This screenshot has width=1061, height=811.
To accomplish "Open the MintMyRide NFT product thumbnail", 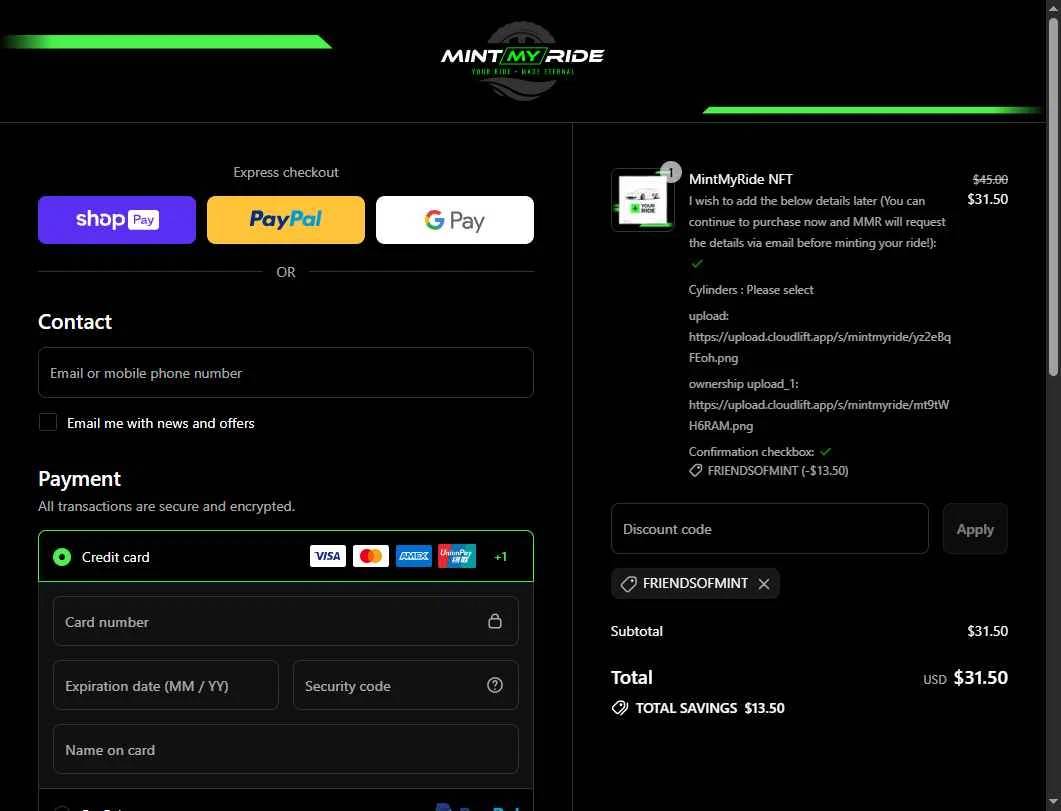I will coord(643,200).
